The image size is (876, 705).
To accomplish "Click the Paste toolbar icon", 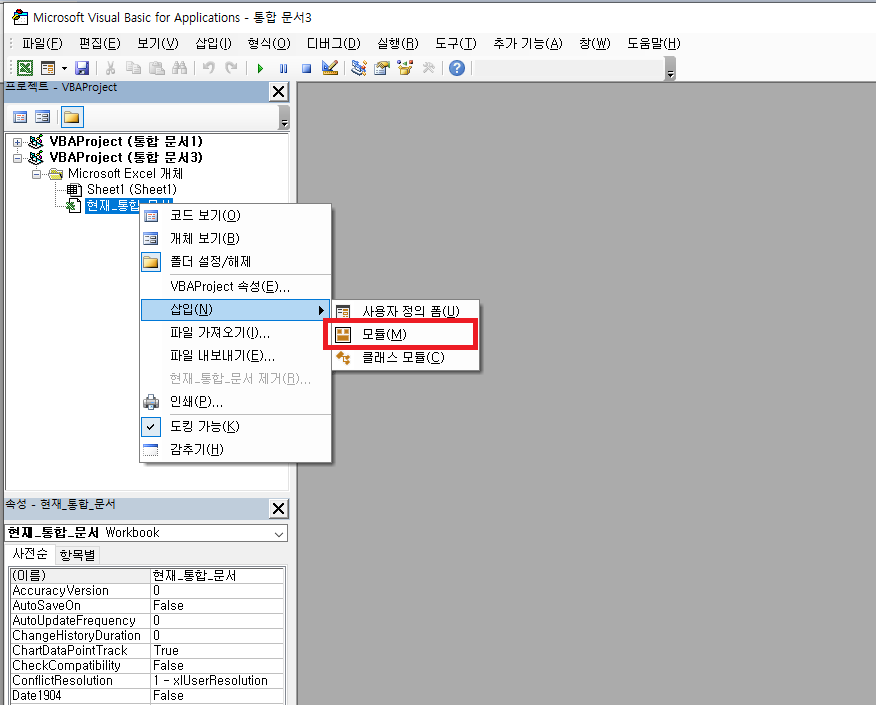I will click(x=156, y=68).
